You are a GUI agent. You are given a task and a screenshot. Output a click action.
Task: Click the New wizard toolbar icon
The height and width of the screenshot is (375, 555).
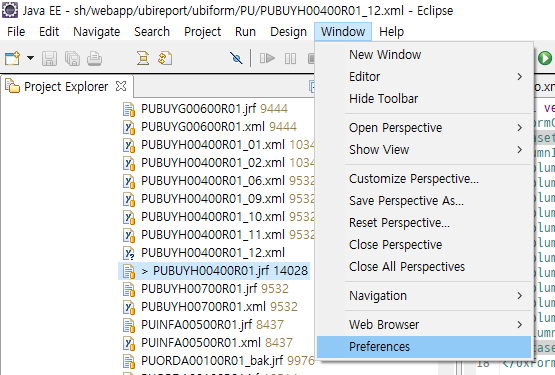coord(12,58)
